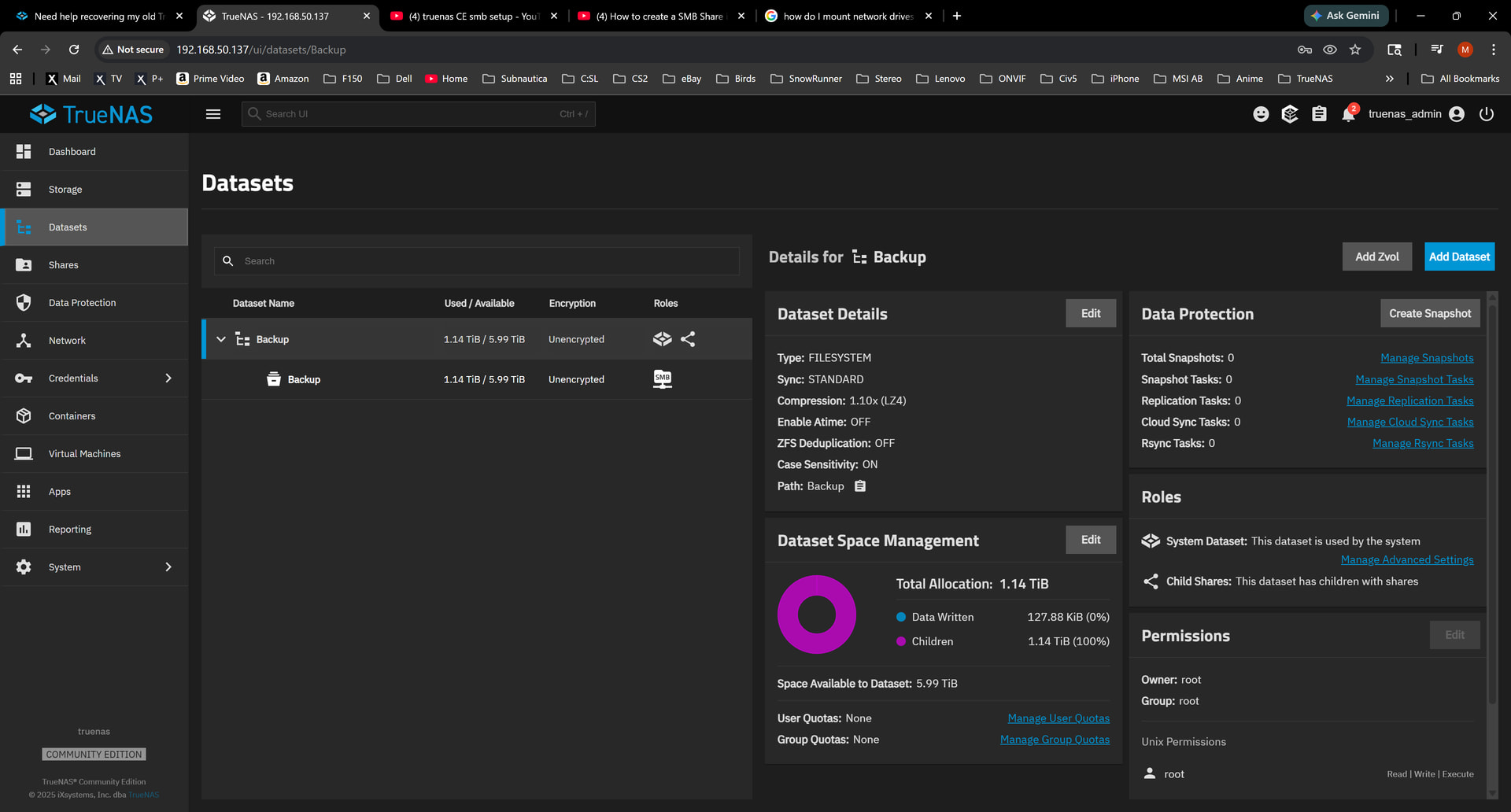Open the Prime Video bookmark

click(x=210, y=79)
